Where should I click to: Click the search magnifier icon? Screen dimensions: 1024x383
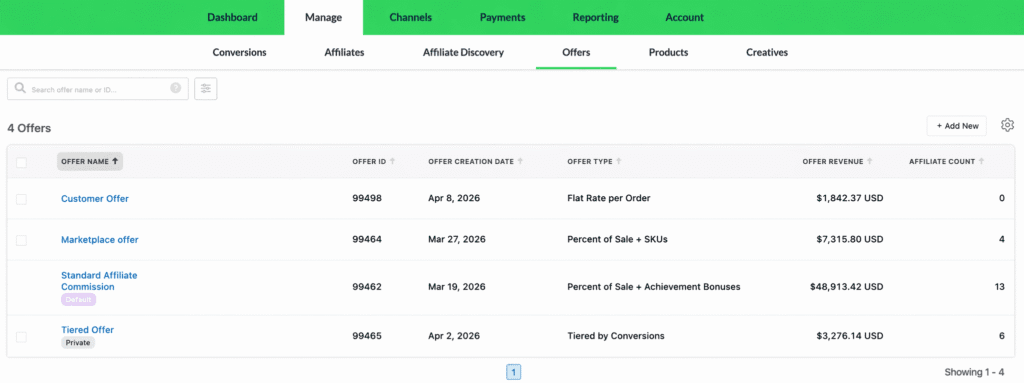[x=20, y=88]
